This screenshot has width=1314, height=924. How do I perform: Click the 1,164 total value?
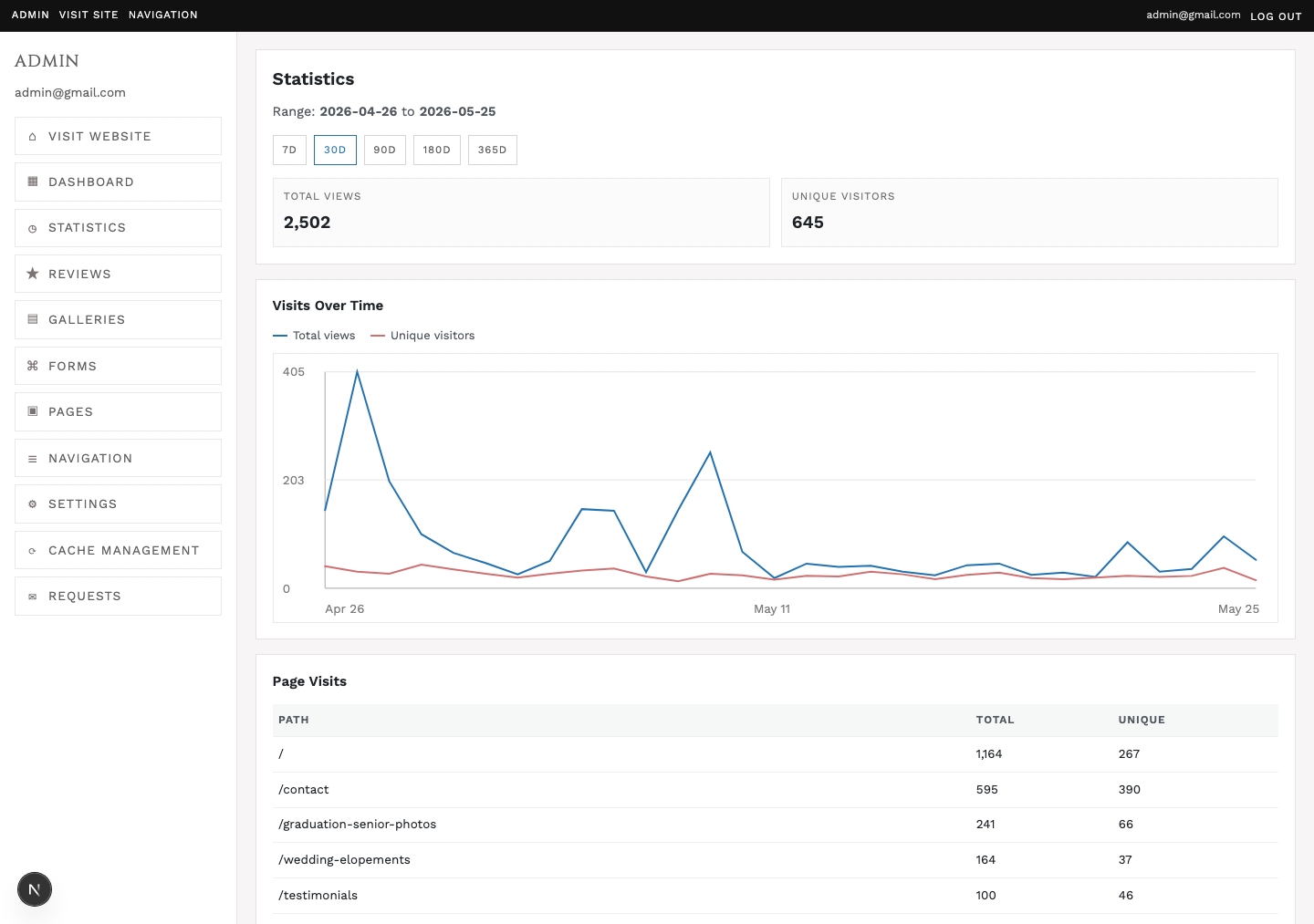pos(989,754)
